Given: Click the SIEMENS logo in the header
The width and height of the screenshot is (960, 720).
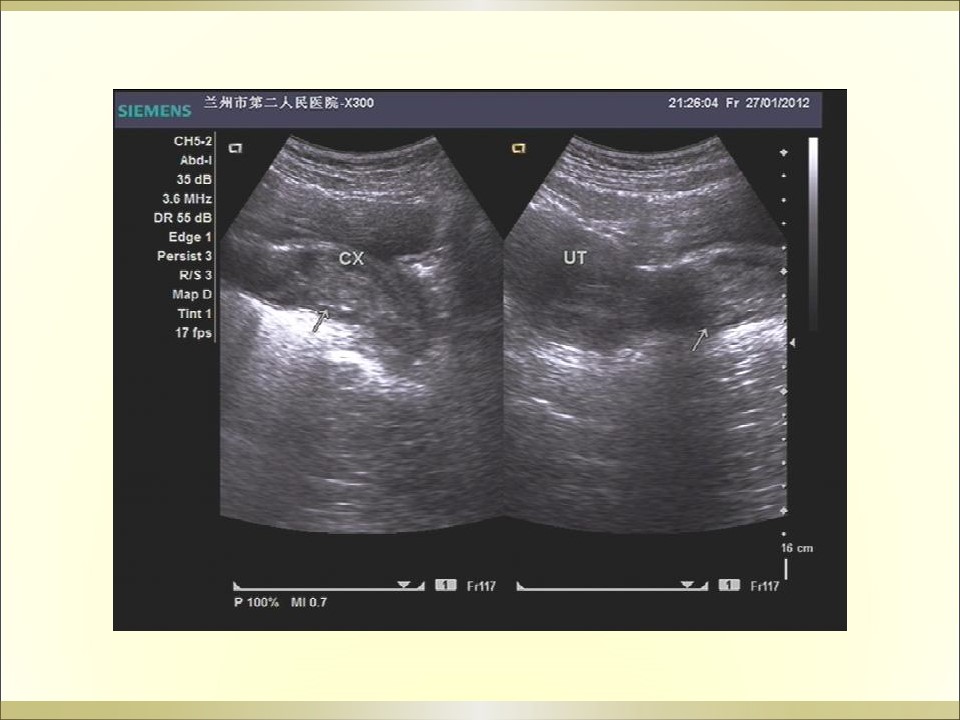Looking at the screenshot, I should [x=155, y=110].
